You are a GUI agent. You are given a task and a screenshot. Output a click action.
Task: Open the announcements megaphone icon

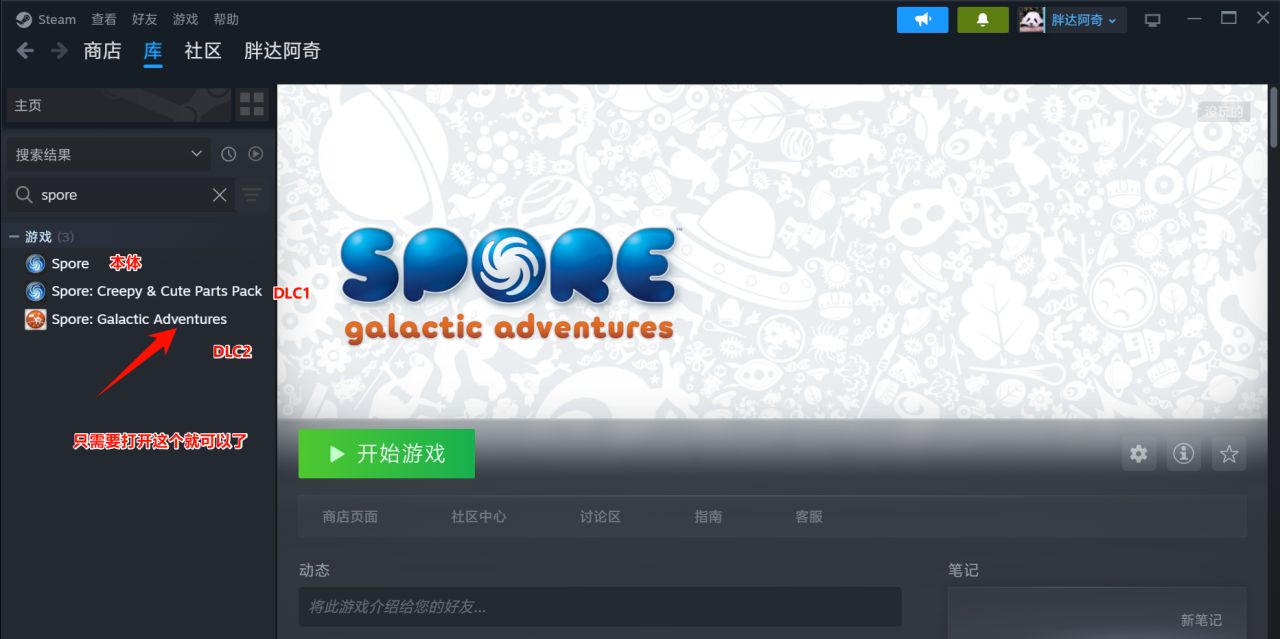point(922,20)
